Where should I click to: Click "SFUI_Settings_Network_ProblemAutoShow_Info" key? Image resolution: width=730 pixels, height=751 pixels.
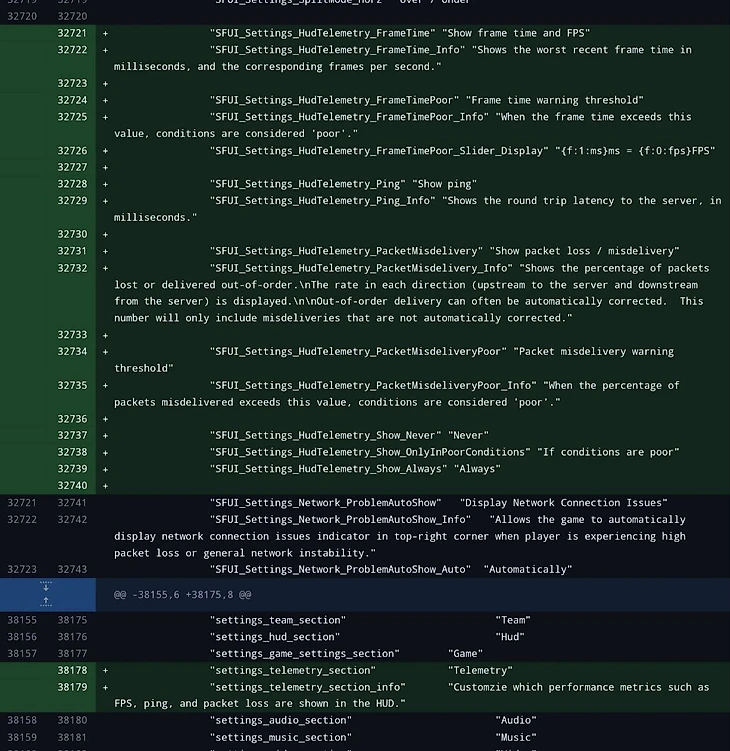click(340, 520)
